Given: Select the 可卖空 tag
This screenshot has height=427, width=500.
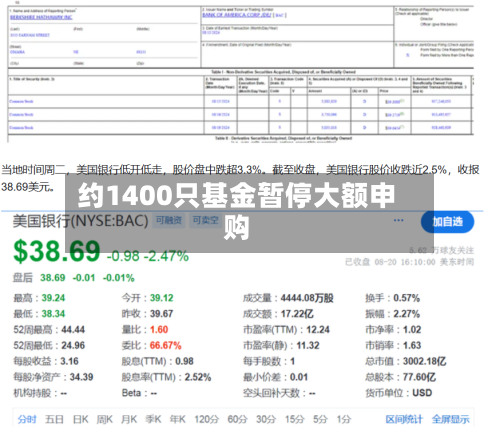Looking at the screenshot, I should (205, 220).
